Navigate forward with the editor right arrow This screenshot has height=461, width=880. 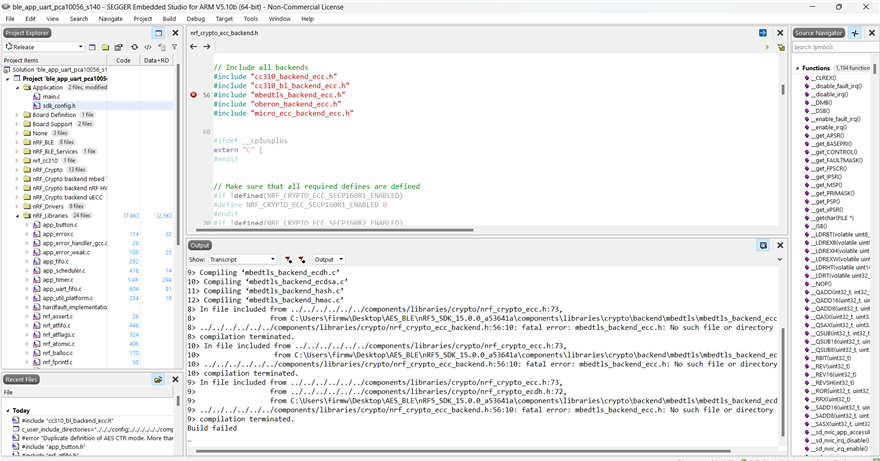pyautogui.click(x=207, y=47)
